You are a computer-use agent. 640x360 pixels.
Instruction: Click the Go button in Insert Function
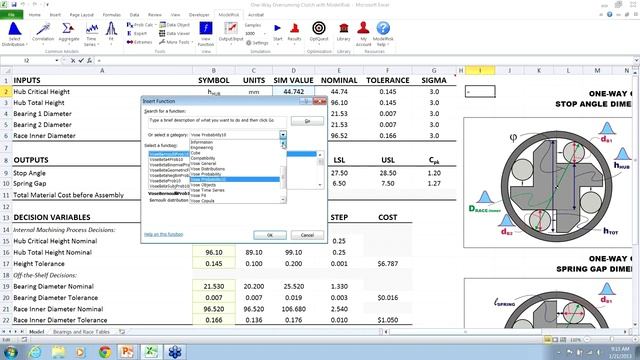[307, 121]
